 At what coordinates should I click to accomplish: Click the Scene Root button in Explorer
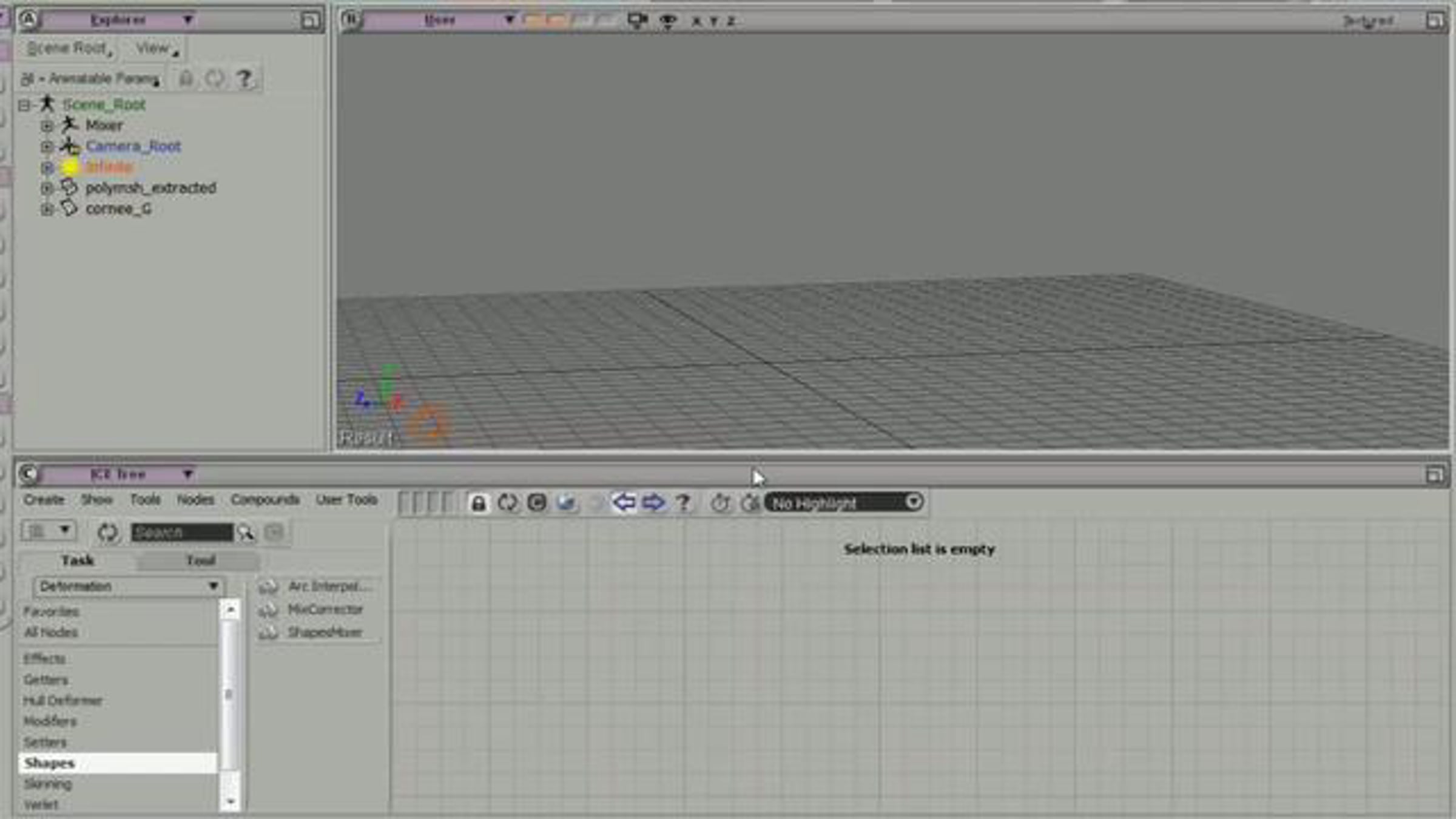point(68,49)
